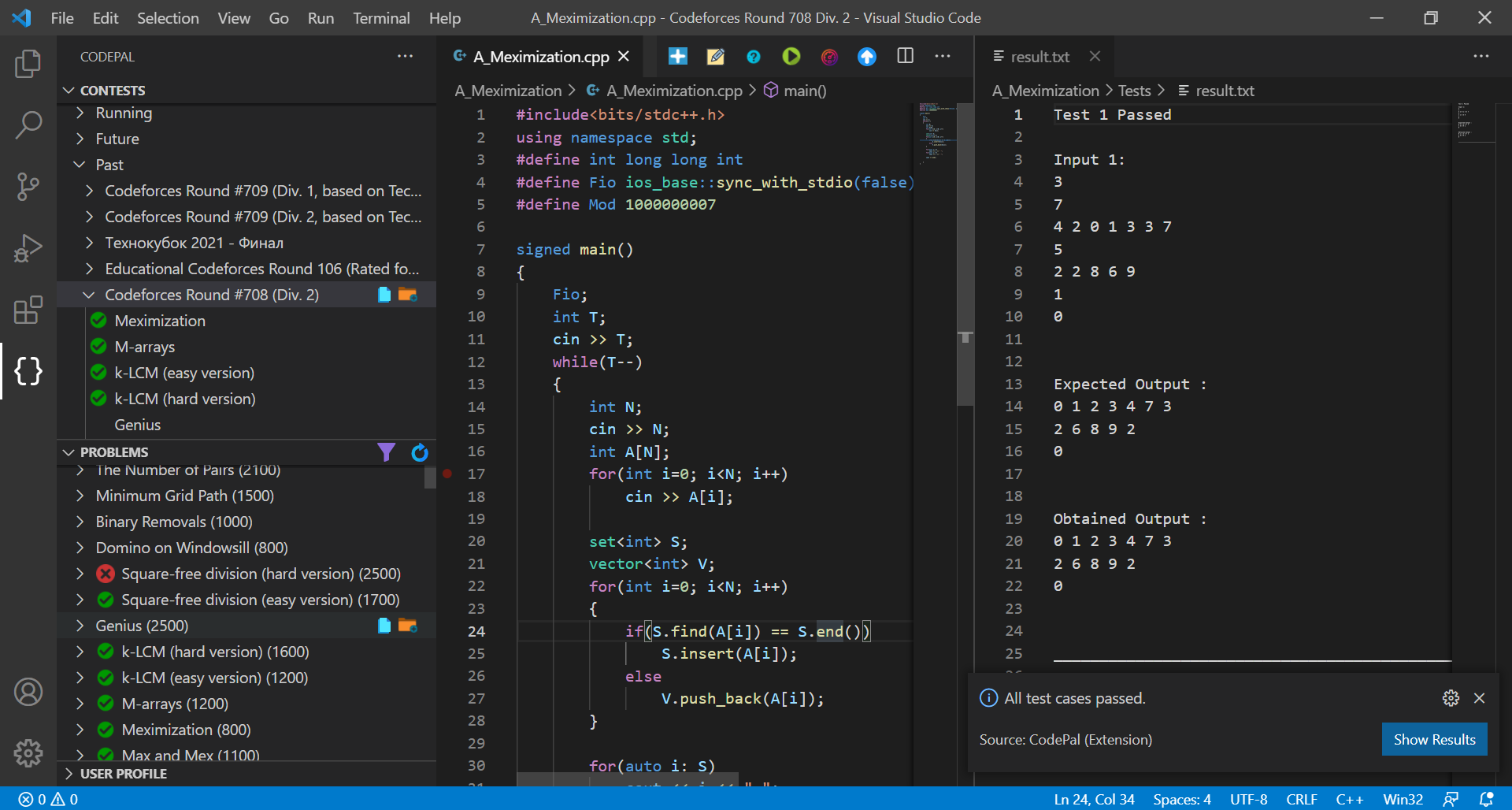Image resolution: width=1512 pixels, height=810 pixels.
Task: Click Ln 24, Col 34 go to line
Action: point(1094,799)
